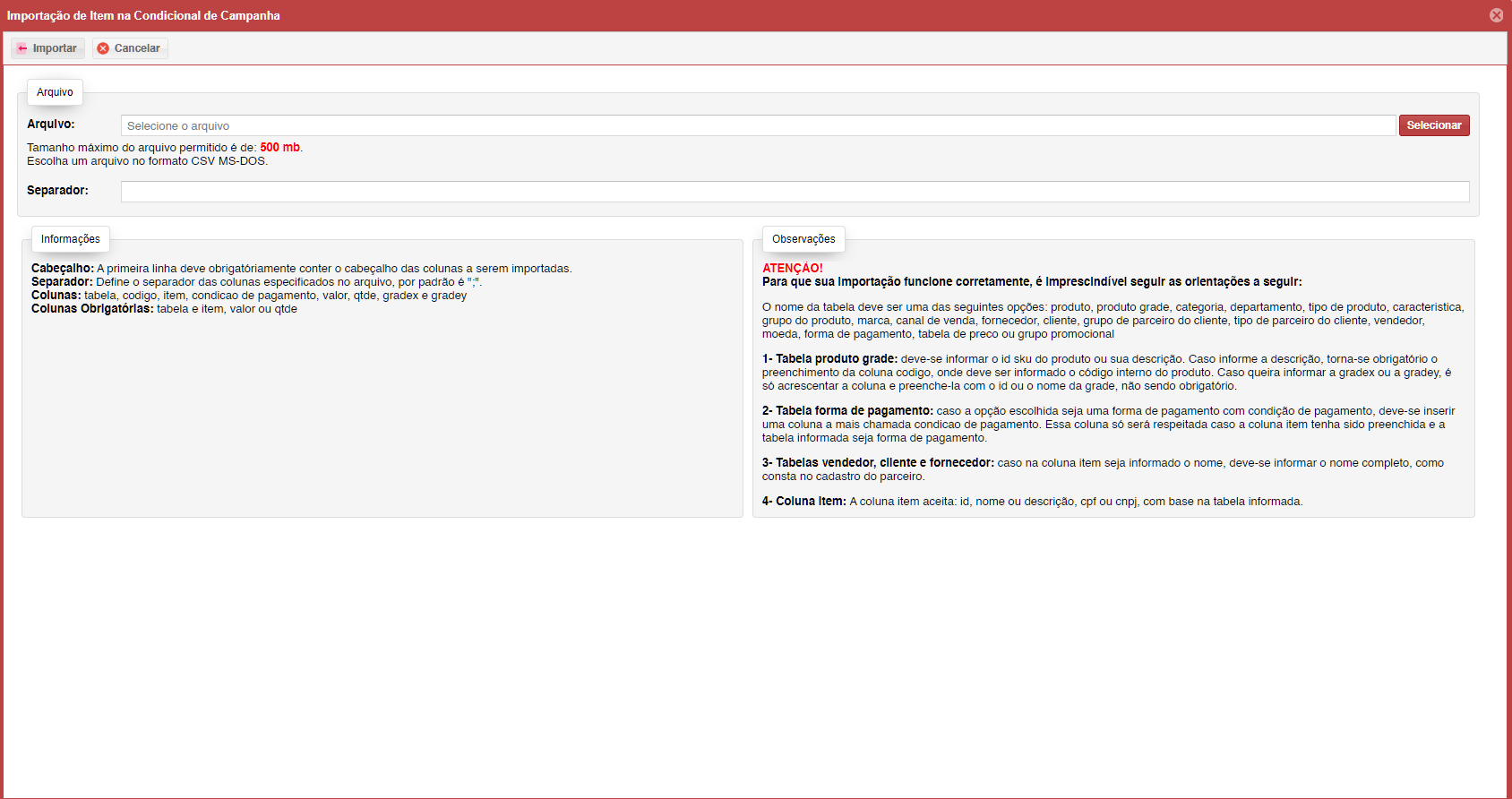1512x799 pixels.
Task: Click the dialog title 'Importação de Item'
Action: pos(143,15)
